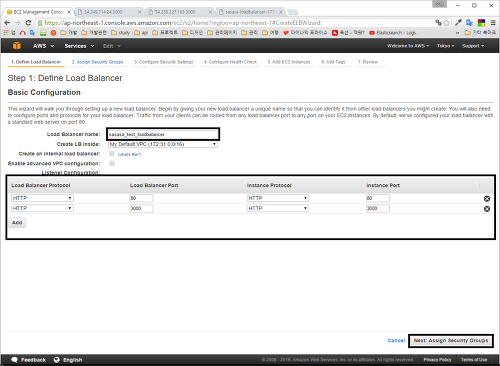Open second row Instance Protocol dropdown

coord(278,208)
